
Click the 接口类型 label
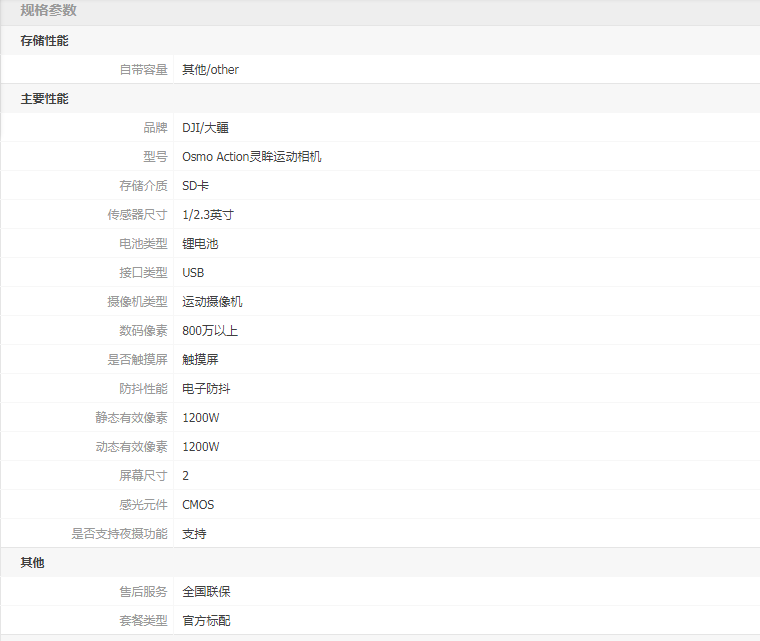point(143,273)
